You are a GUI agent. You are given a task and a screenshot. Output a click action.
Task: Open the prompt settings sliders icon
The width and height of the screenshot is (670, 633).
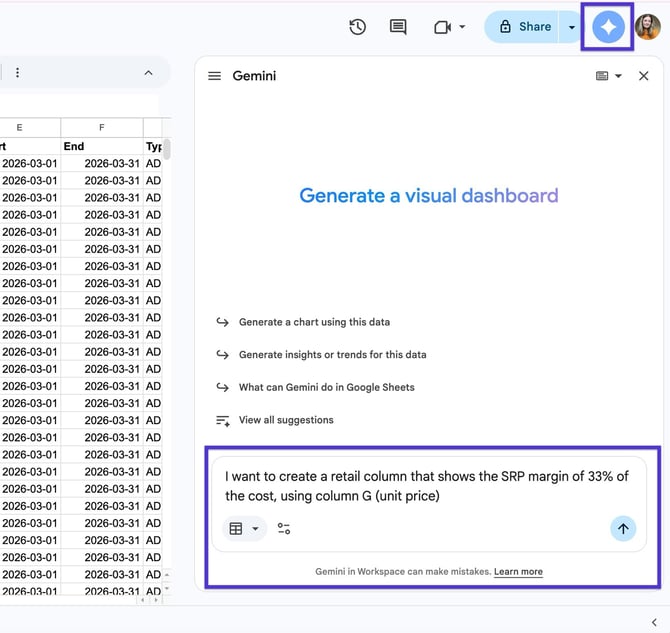coord(284,529)
